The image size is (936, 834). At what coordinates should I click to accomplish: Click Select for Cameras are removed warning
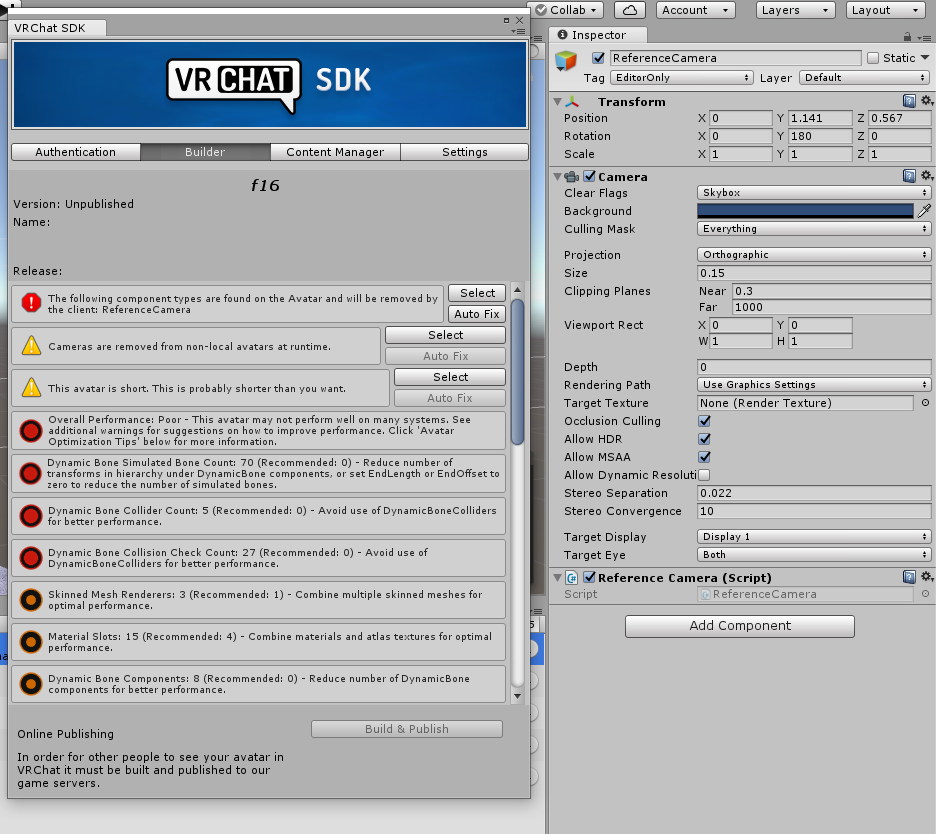(445, 335)
